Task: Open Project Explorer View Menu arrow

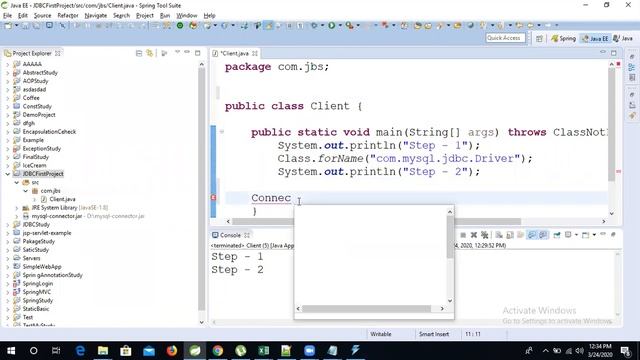Action: tap(177, 53)
